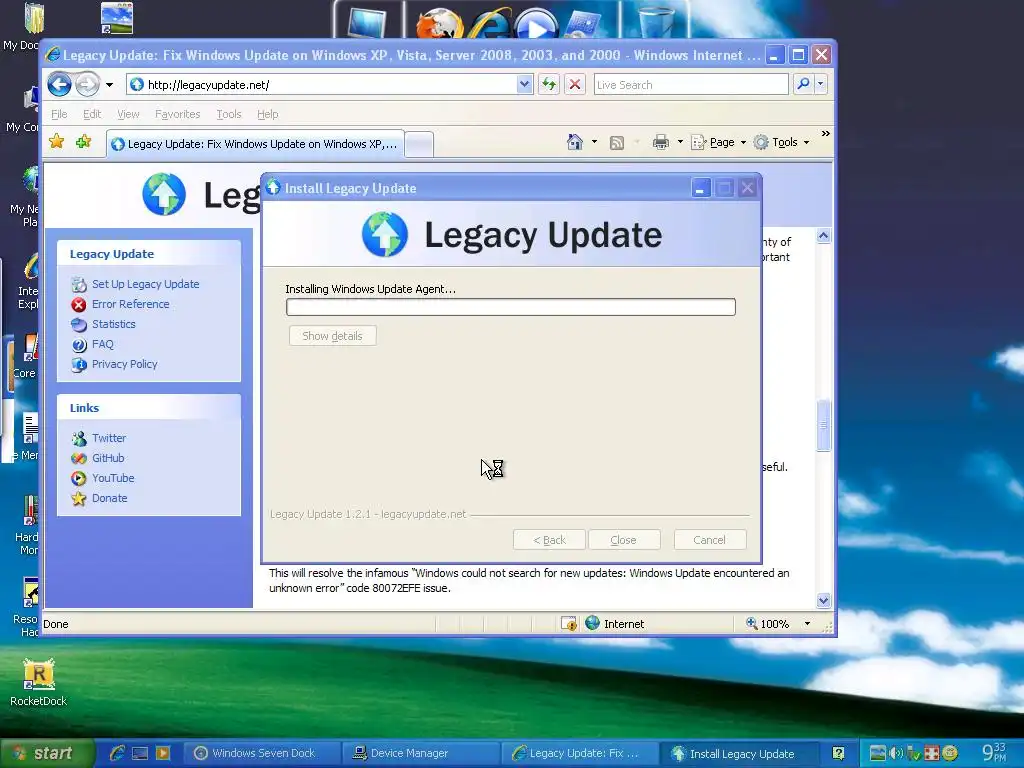Click the Print toolbar icon
The height and width of the screenshot is (768, 1024).
(x=661, y=142)
